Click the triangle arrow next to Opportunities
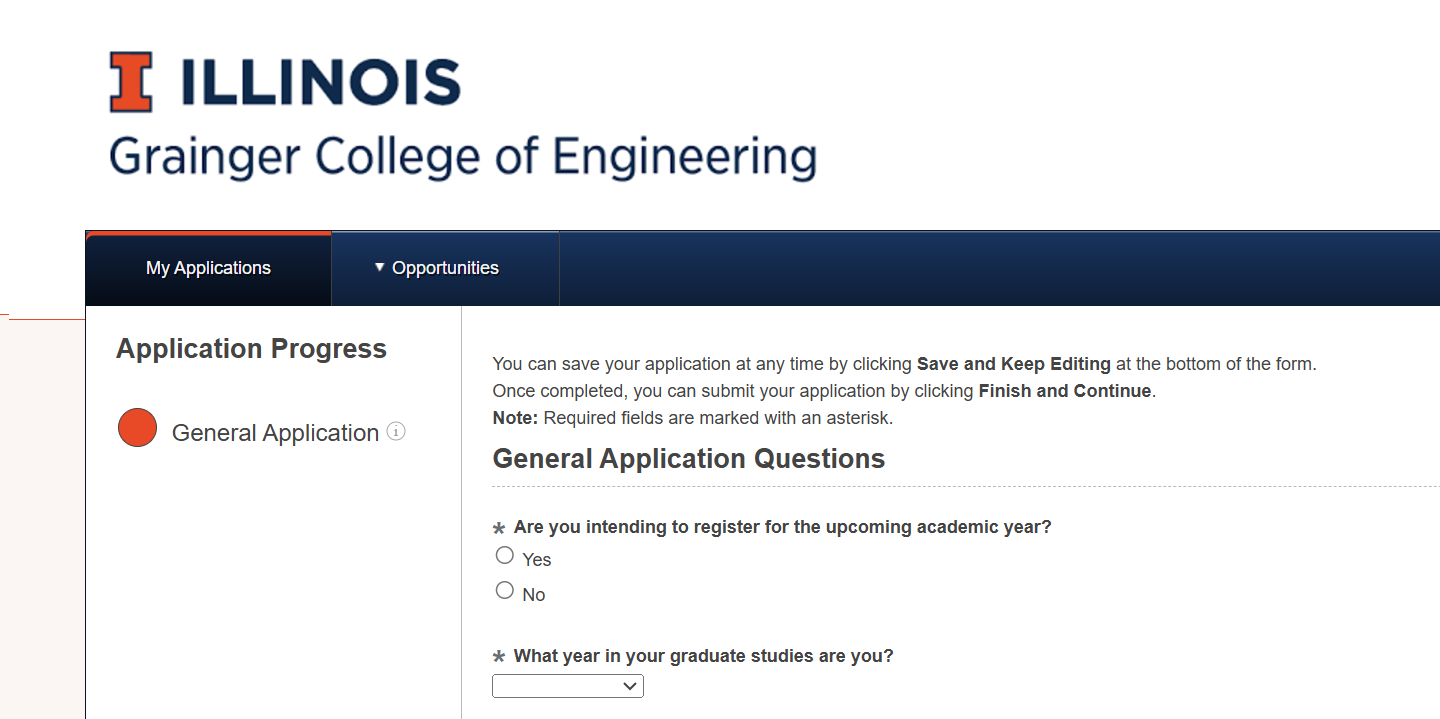 tap(379, 267)
